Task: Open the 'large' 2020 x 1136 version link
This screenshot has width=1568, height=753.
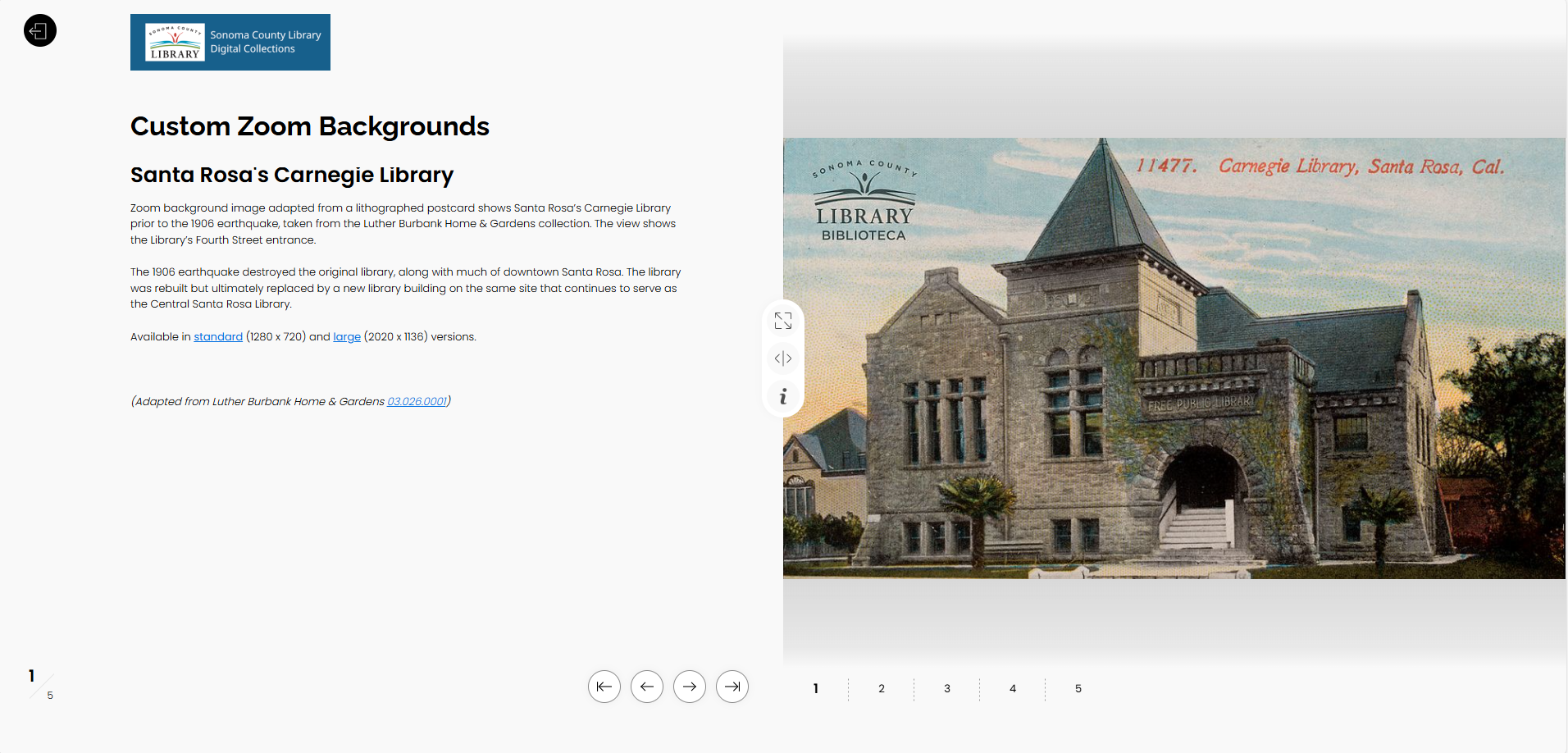Action: click(x=346, y=336)
